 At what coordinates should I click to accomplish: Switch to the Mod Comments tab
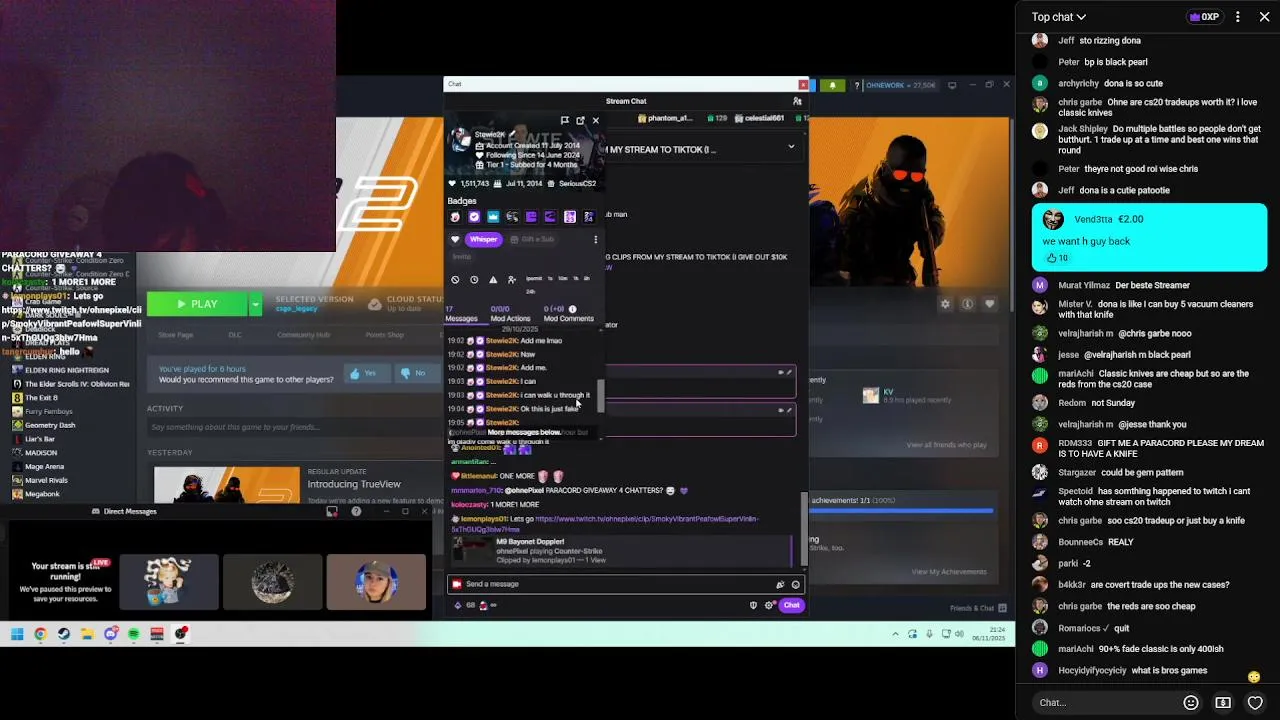[568, 314]
